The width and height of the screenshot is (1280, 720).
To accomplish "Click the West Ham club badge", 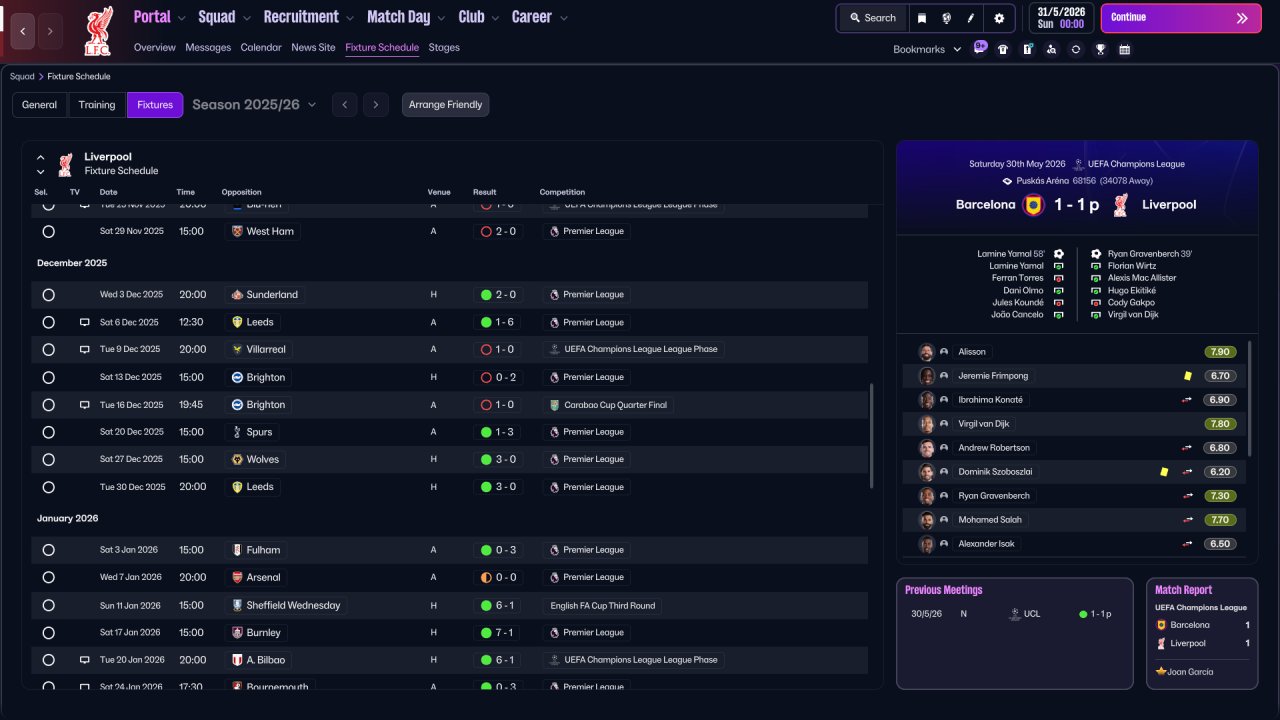I will [x=237, y=231].
